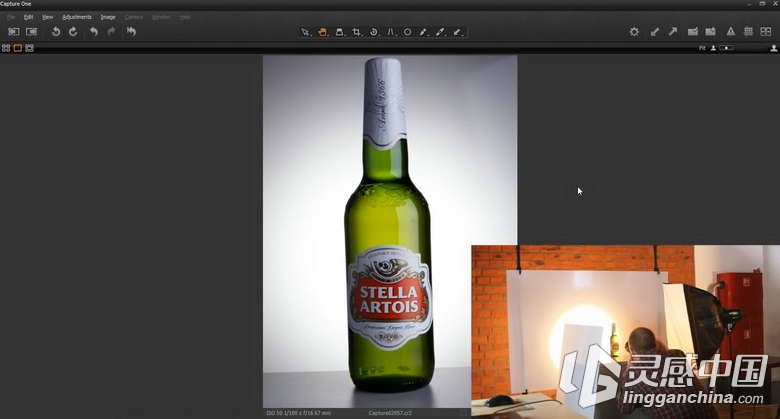Screen dimensions: 780x419
Task: Click the ISO 50 exposure info text
Action: point(298,413)
